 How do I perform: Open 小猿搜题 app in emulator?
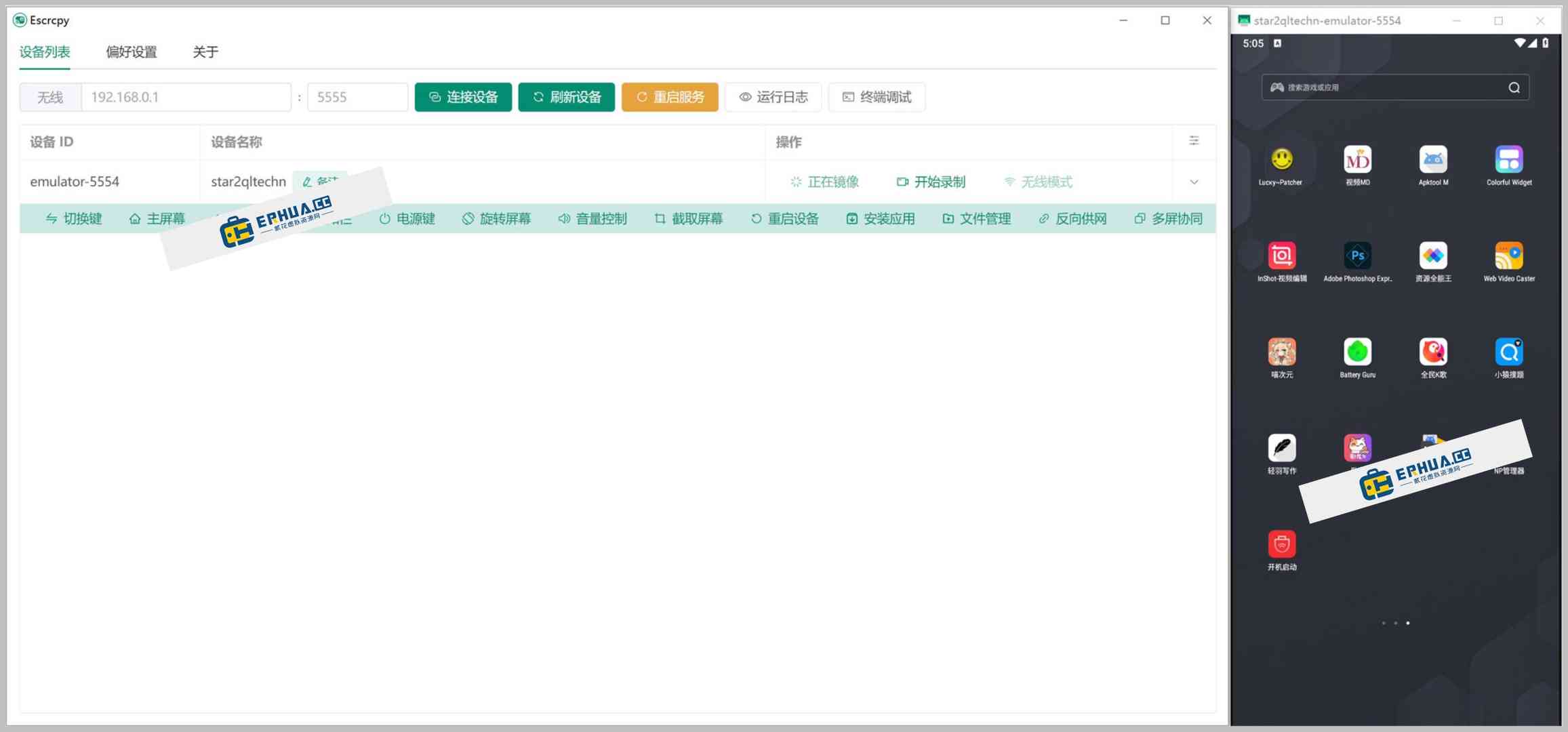tap(1509, 359)
